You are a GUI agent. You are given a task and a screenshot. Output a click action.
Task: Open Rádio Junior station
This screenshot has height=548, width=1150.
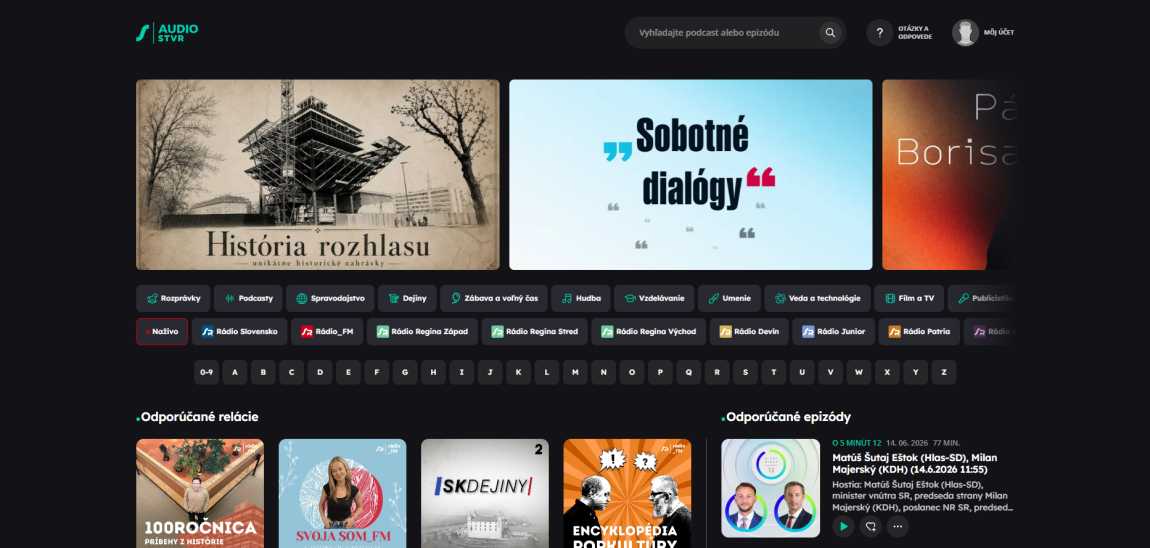(834, 332)
